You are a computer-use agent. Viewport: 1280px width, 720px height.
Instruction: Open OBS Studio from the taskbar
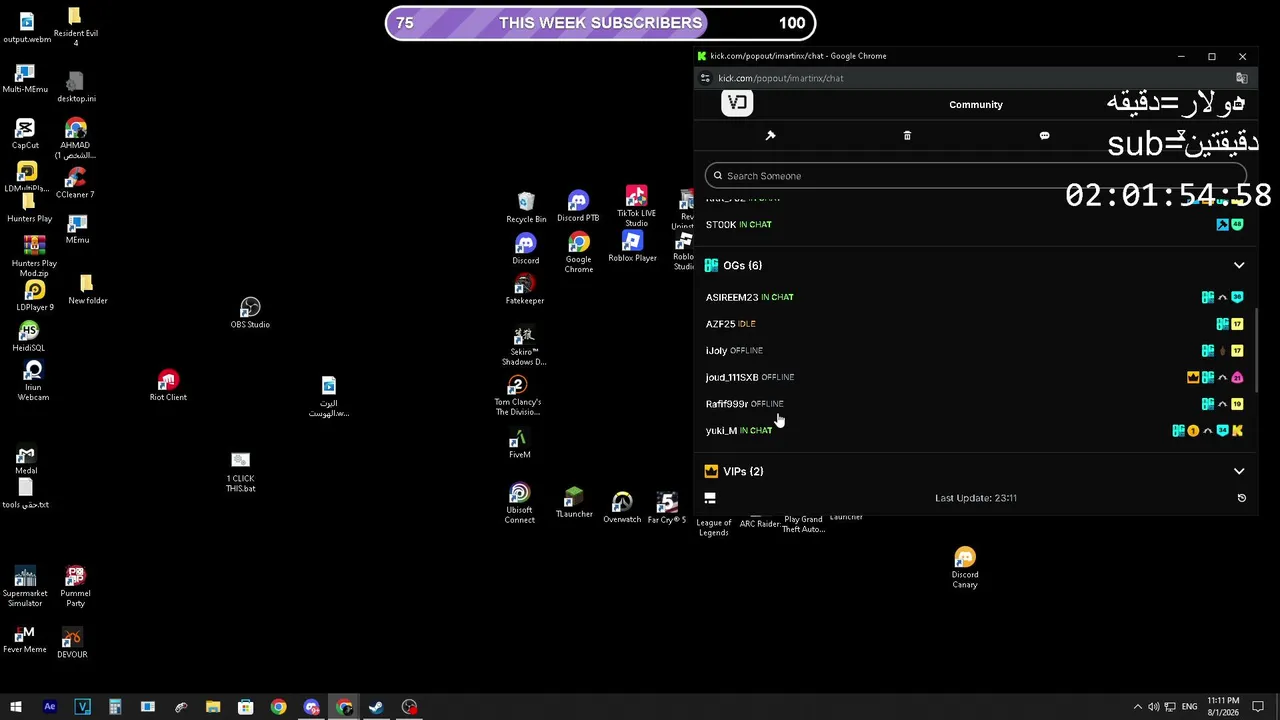click(x=409, y=707)
